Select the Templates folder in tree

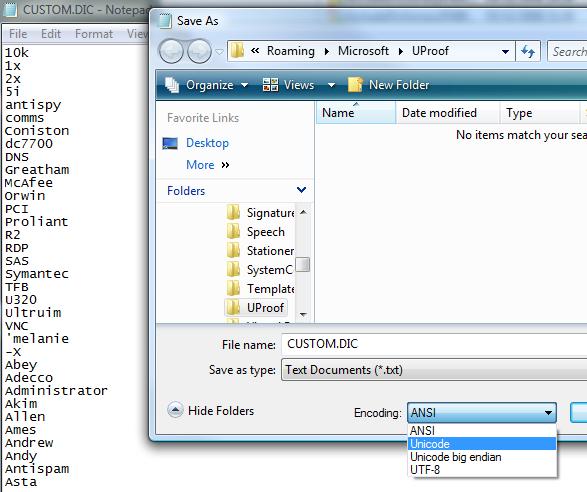click(261, 289)
